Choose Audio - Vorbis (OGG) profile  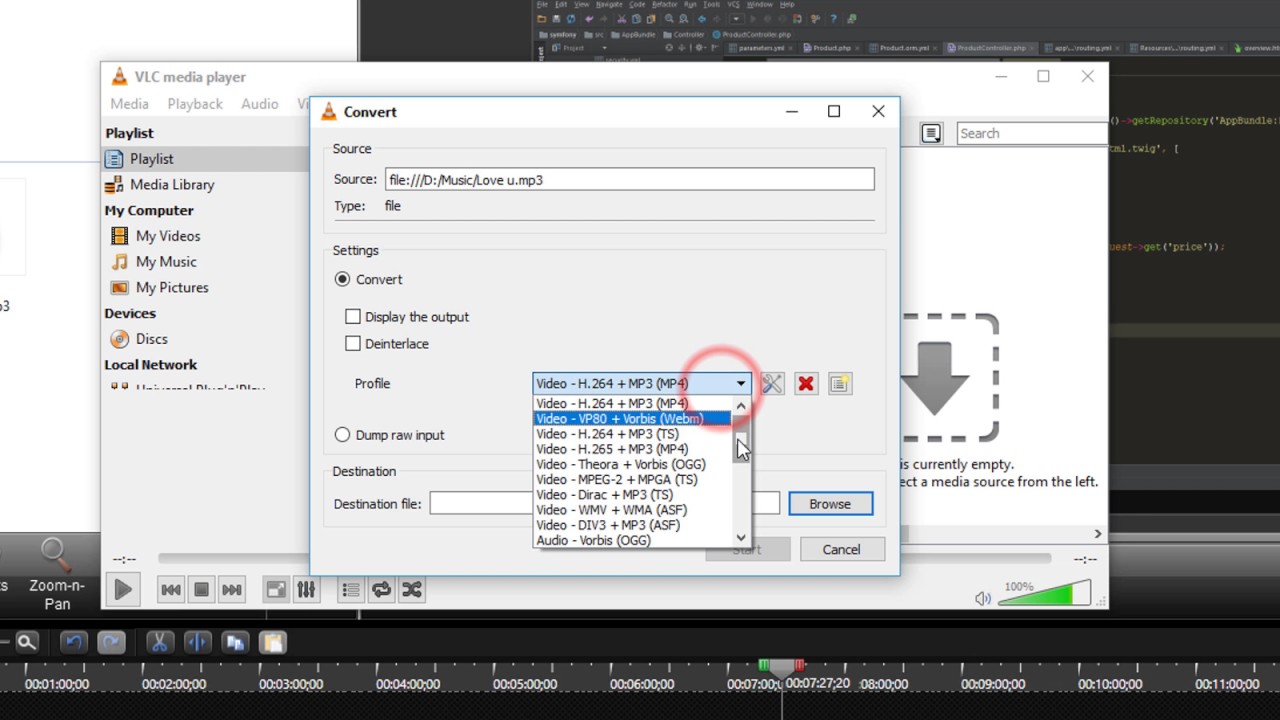coord(634,540)
